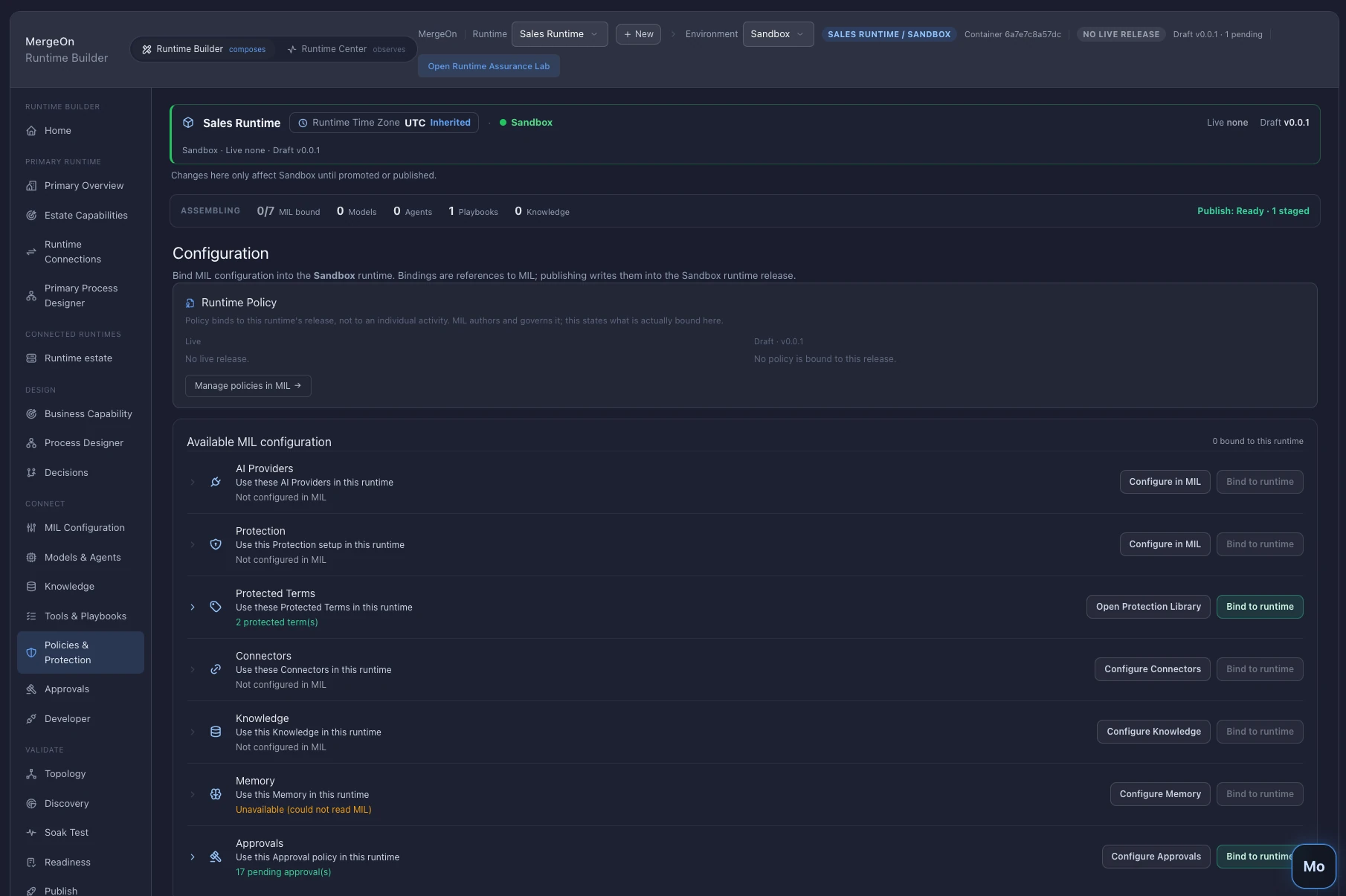Open Policies & Protection in sidebar
This screenshot has width=1346, height=896.
[80, 653]
